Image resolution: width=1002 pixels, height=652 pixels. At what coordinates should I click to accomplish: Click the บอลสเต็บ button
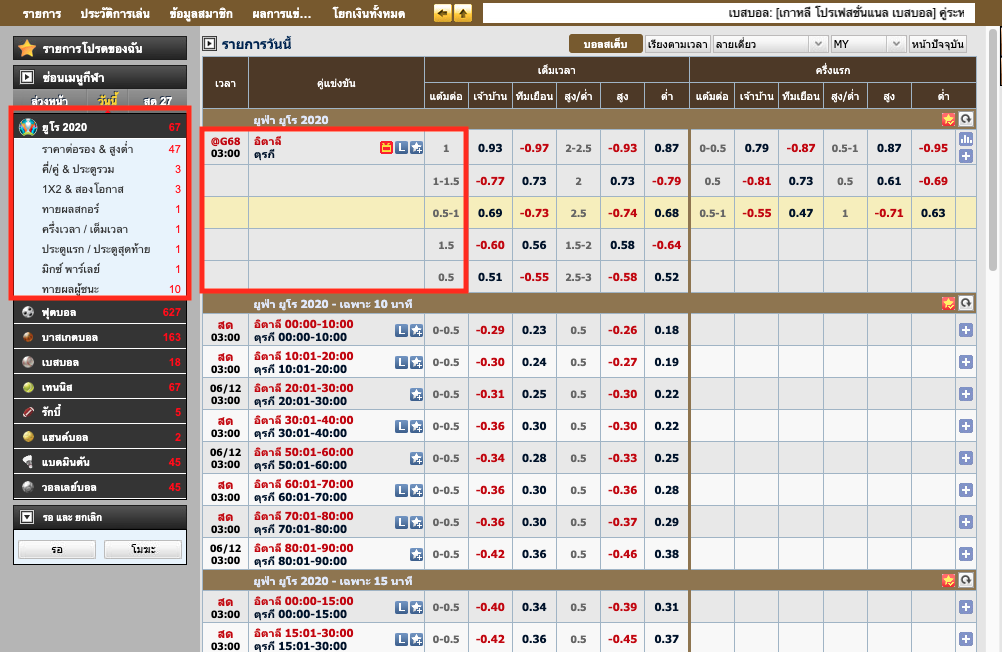click(604, 44)
